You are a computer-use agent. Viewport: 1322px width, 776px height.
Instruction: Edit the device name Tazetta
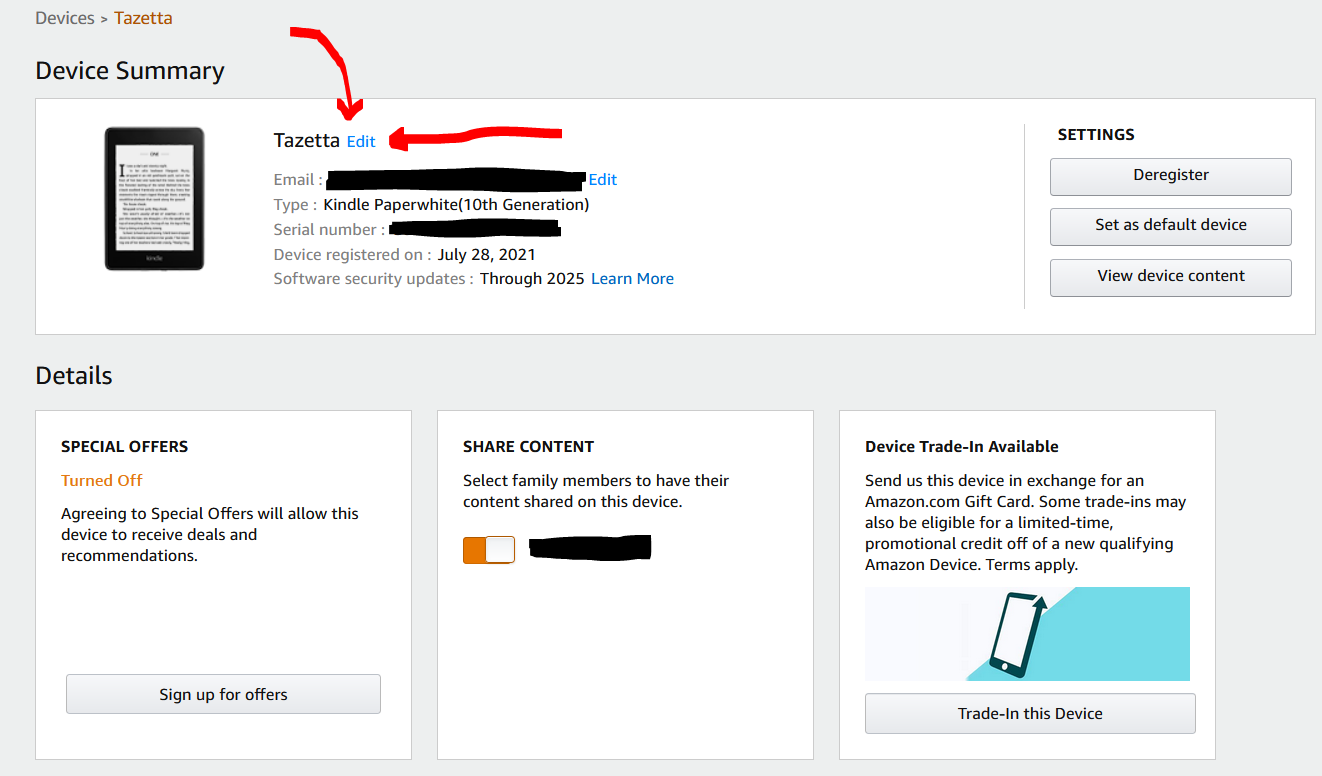pyautogui.click(x=361, y=142)
